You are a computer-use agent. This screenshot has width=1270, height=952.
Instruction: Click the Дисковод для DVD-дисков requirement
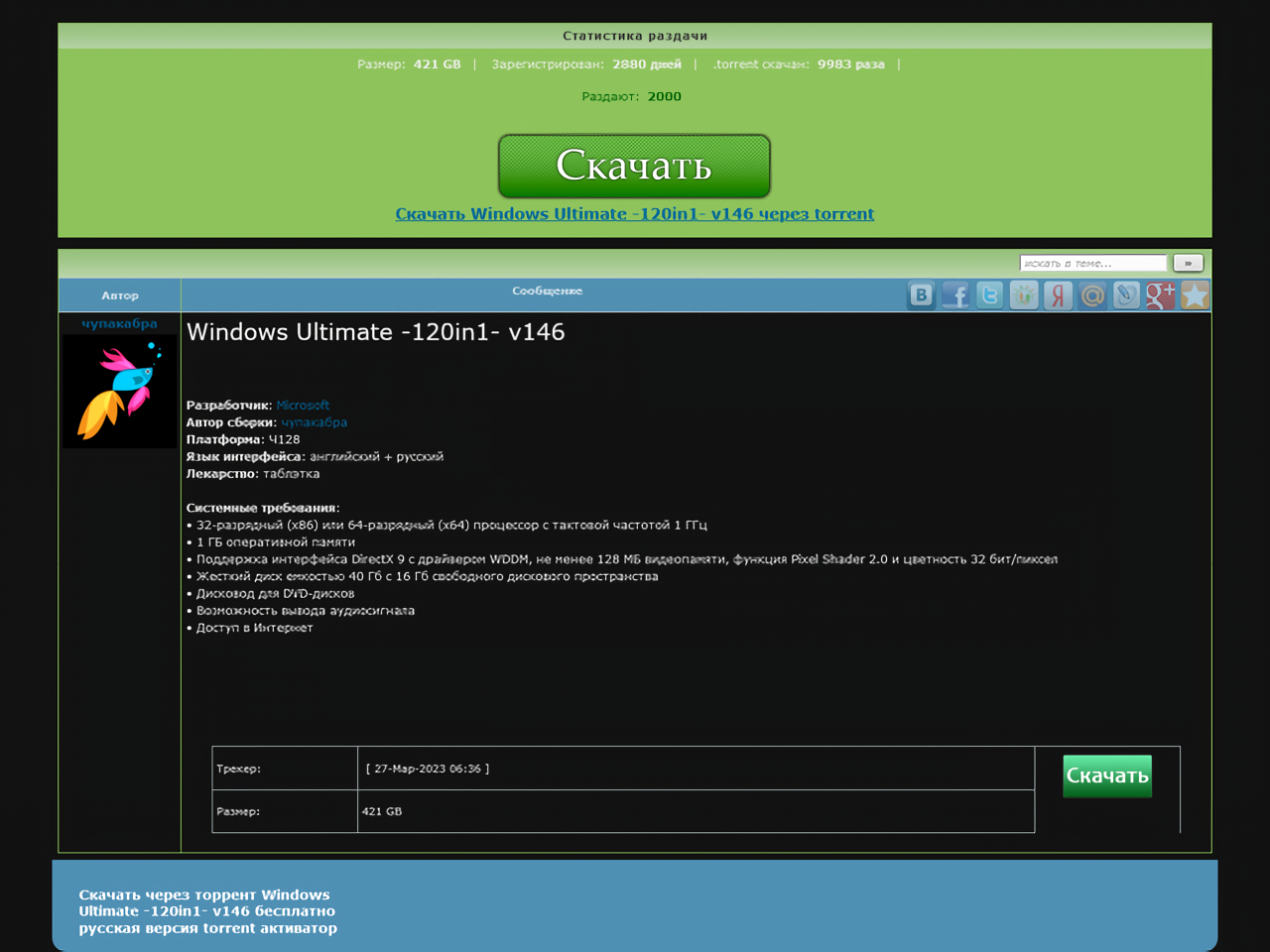271,594
